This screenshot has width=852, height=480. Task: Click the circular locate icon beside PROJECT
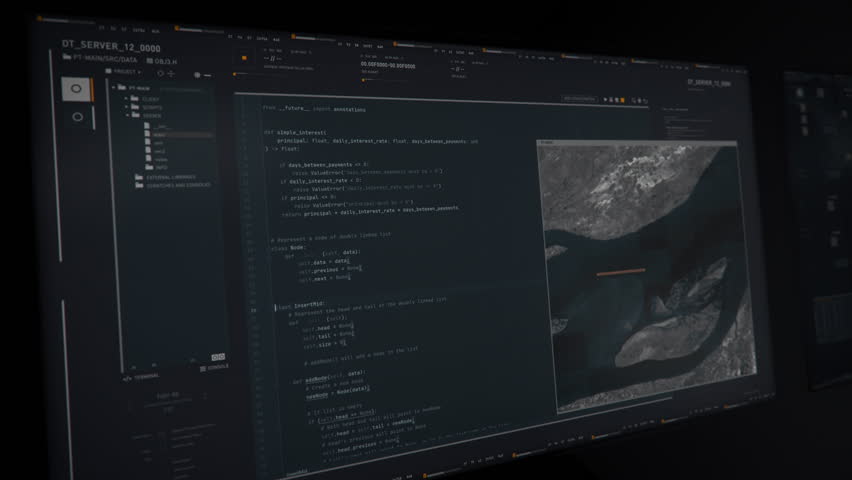coord(160,73)
